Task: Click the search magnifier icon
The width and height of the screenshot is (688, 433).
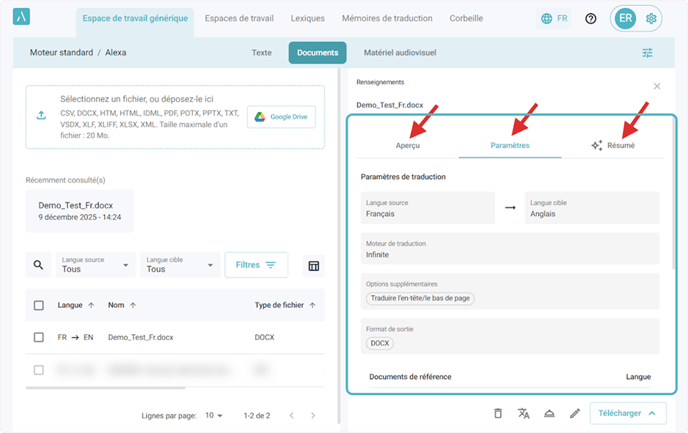Action: 39,265
